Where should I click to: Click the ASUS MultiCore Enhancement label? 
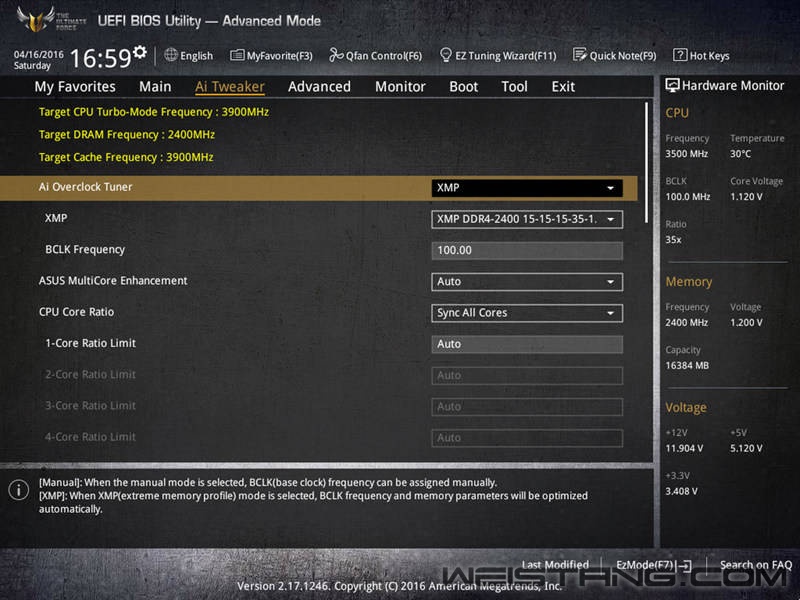click(113, 281)
